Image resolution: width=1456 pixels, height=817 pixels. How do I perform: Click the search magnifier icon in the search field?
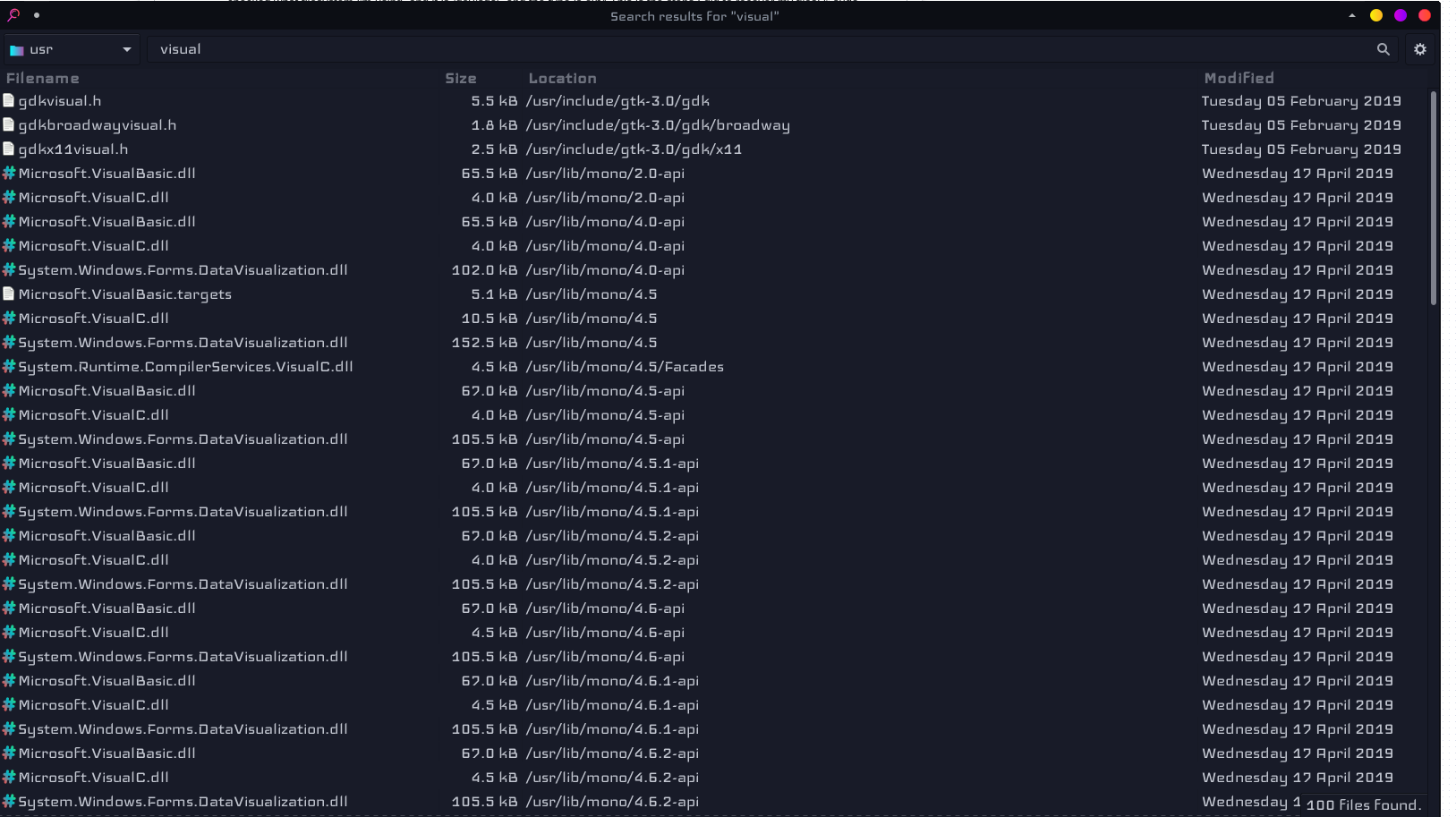1383,49
